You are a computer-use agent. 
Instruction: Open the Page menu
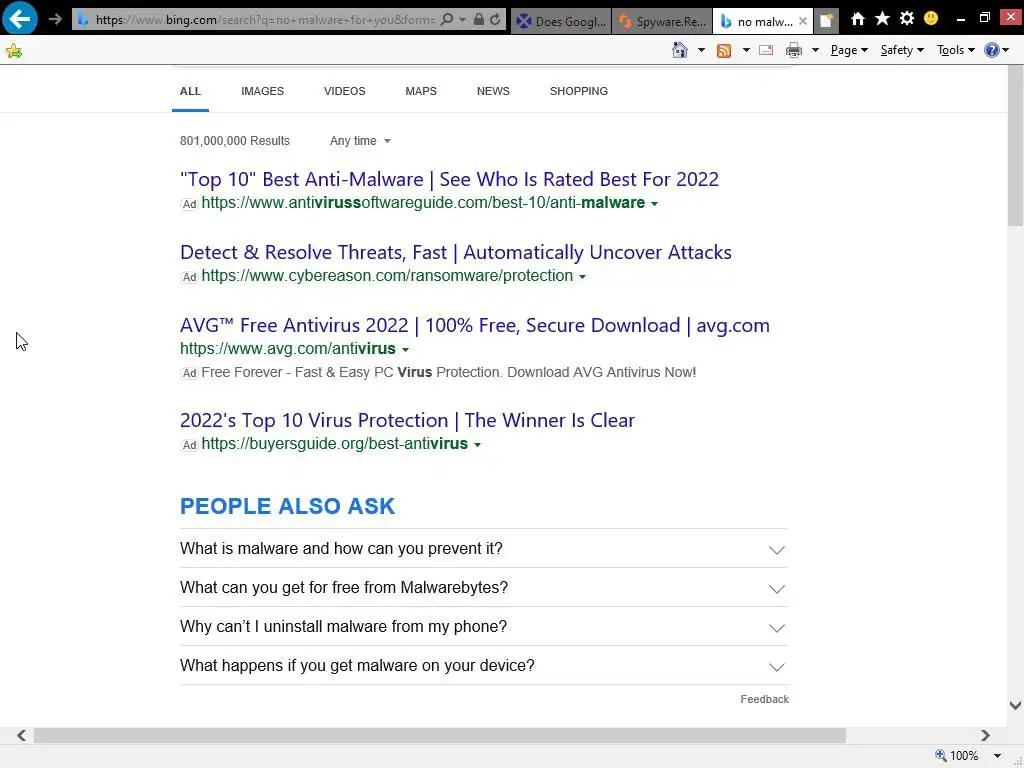pos(849,50)
